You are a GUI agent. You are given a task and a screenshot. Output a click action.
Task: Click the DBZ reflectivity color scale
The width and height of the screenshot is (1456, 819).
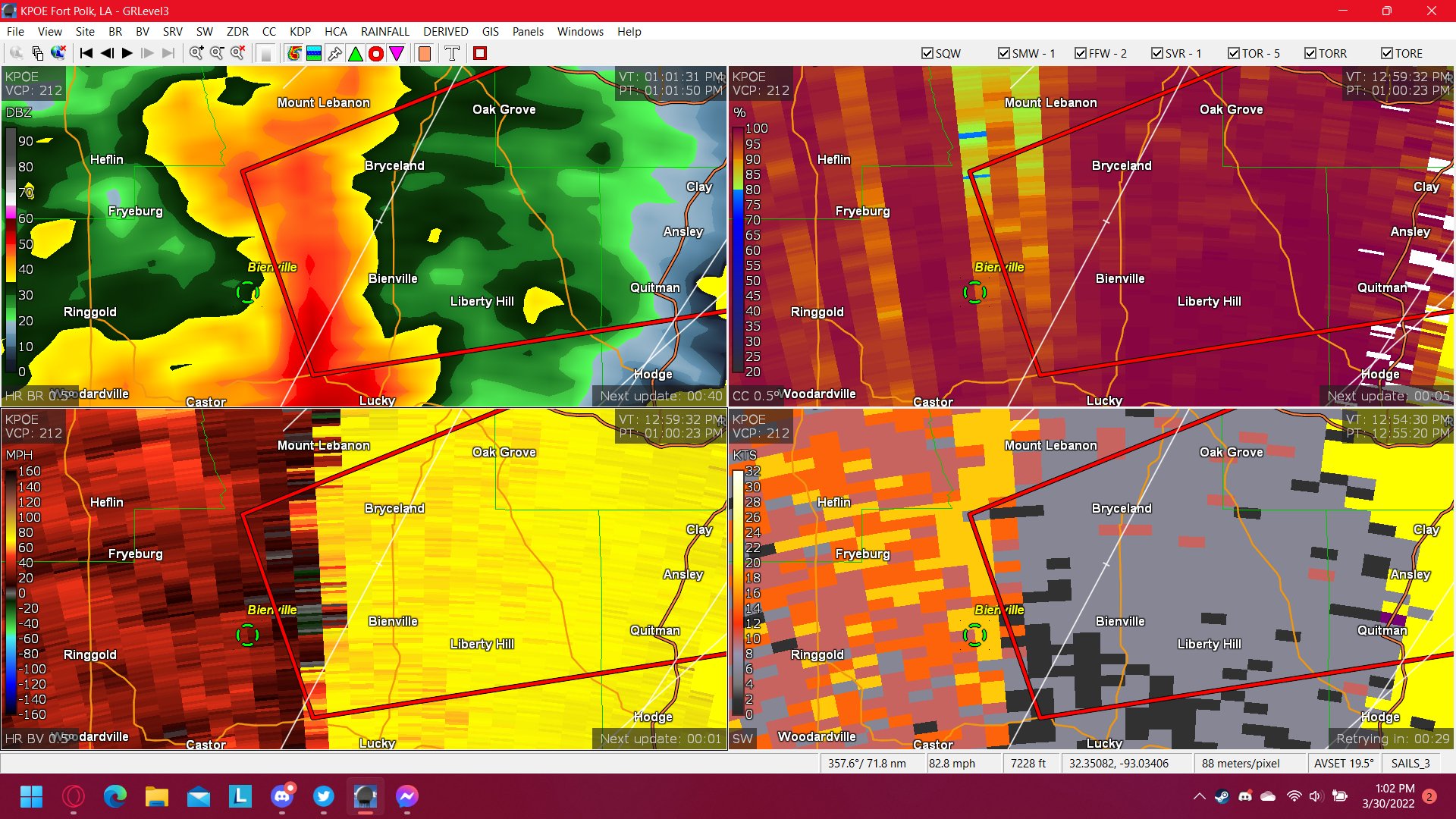11,250
